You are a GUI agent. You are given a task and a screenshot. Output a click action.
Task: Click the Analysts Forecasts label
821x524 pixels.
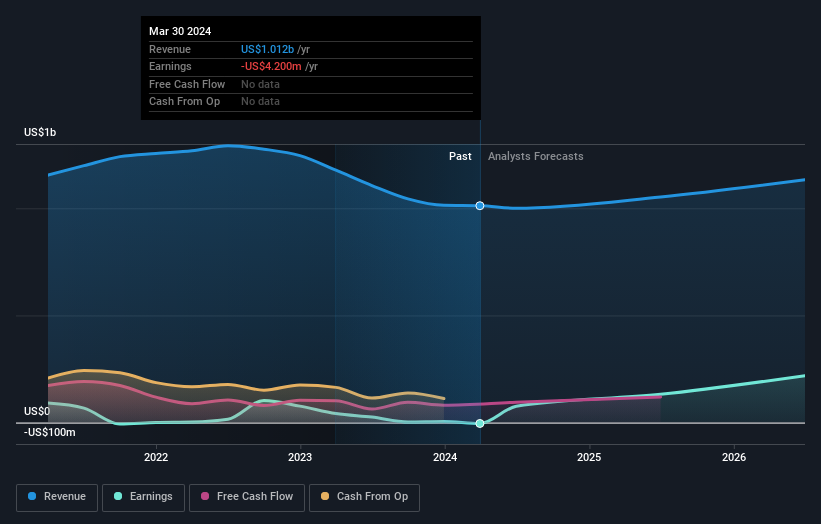pyautogui.click(x=536, y=157)
